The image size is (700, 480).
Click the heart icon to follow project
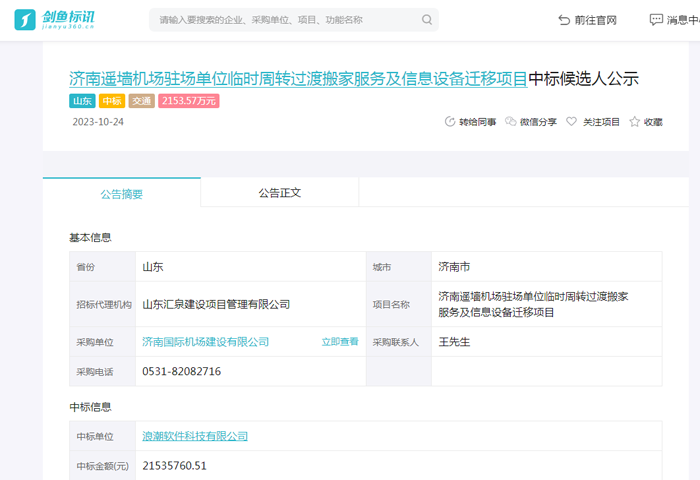coord(572,122)
